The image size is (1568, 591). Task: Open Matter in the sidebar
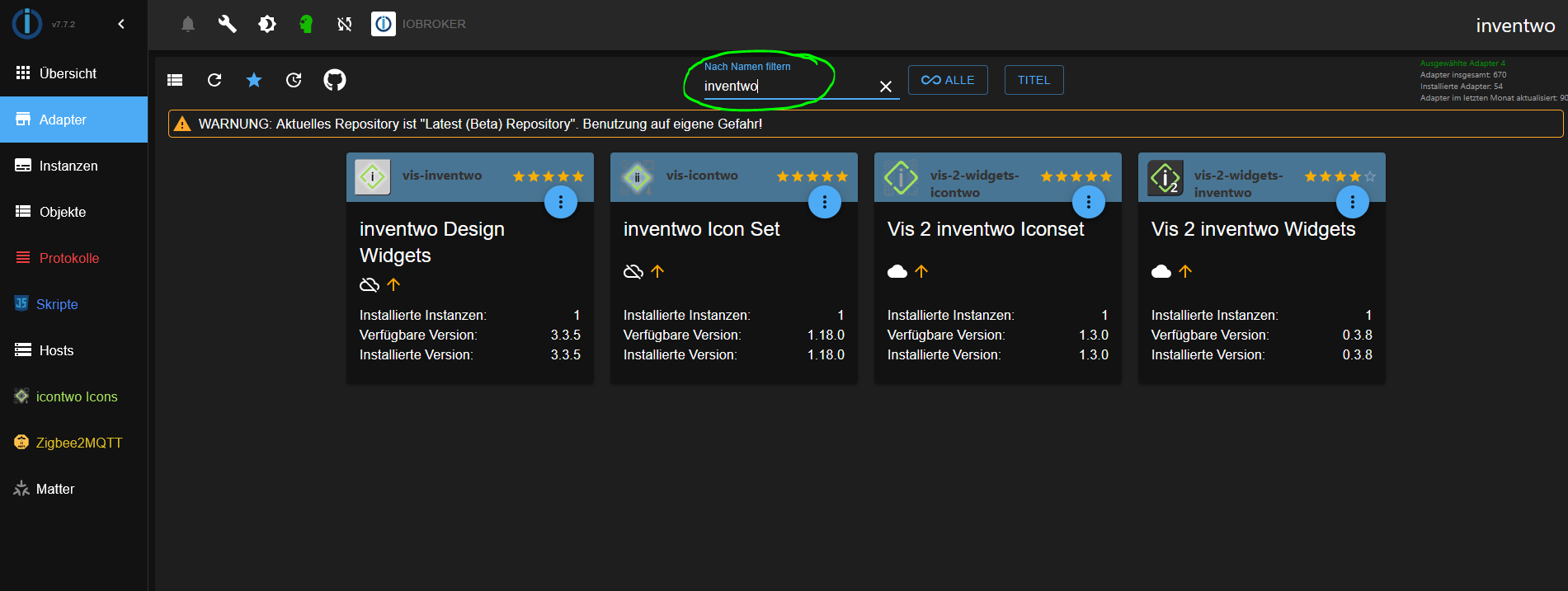pyautogui.click(x=74, y=489)
